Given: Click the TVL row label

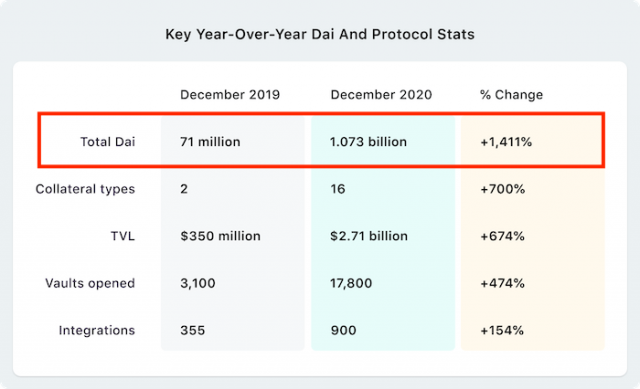Looking at the screenshot, I should (x=122, y=236).
